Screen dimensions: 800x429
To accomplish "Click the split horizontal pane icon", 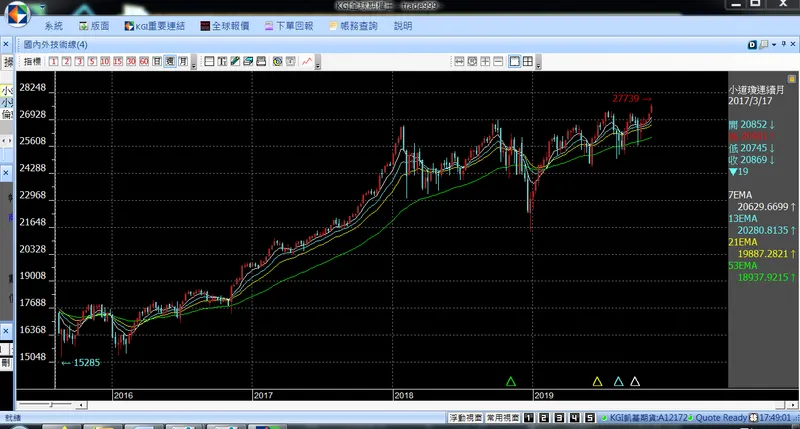I will 209,62.
